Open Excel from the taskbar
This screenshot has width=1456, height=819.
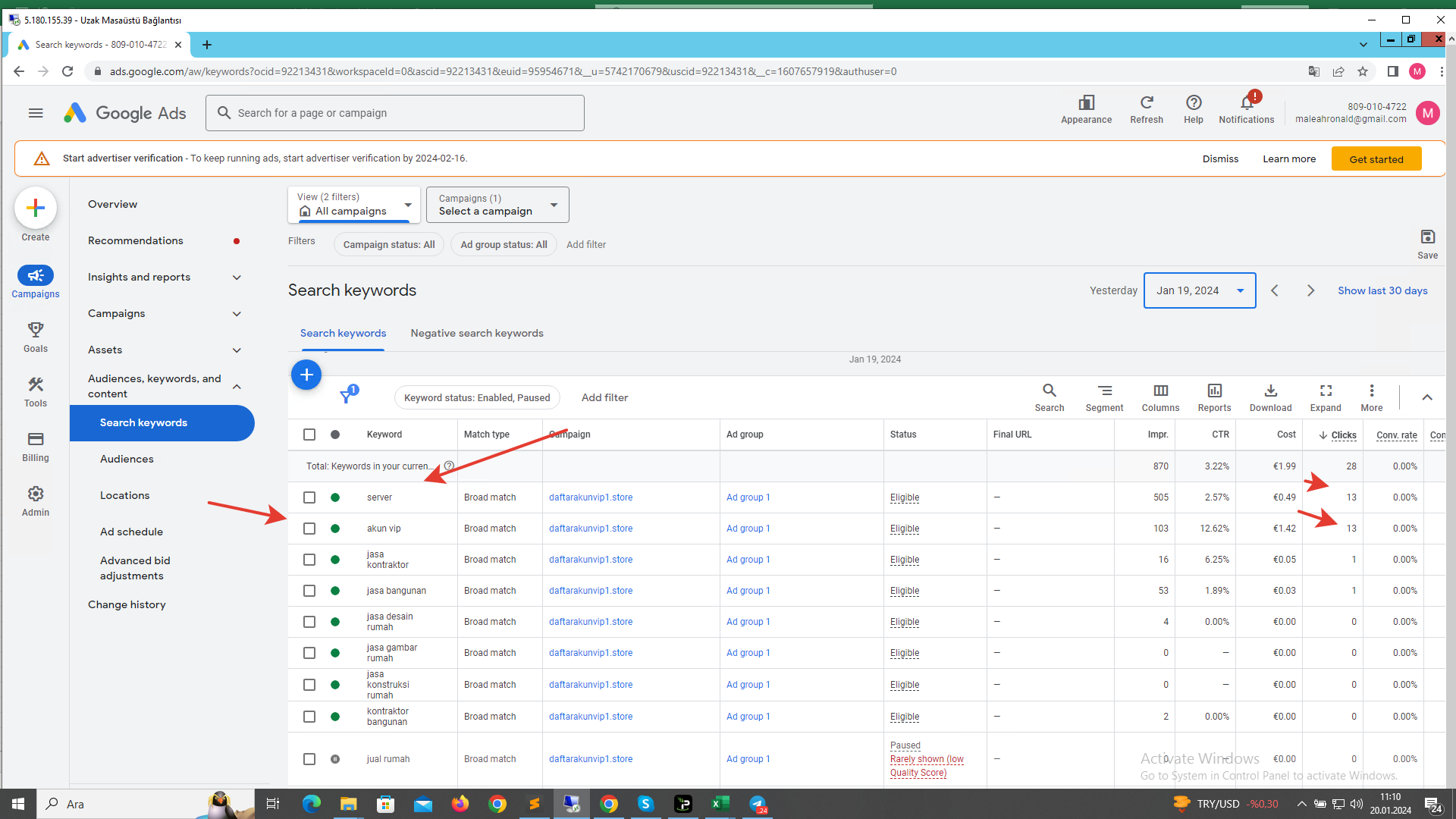click(x=720, y=804)
